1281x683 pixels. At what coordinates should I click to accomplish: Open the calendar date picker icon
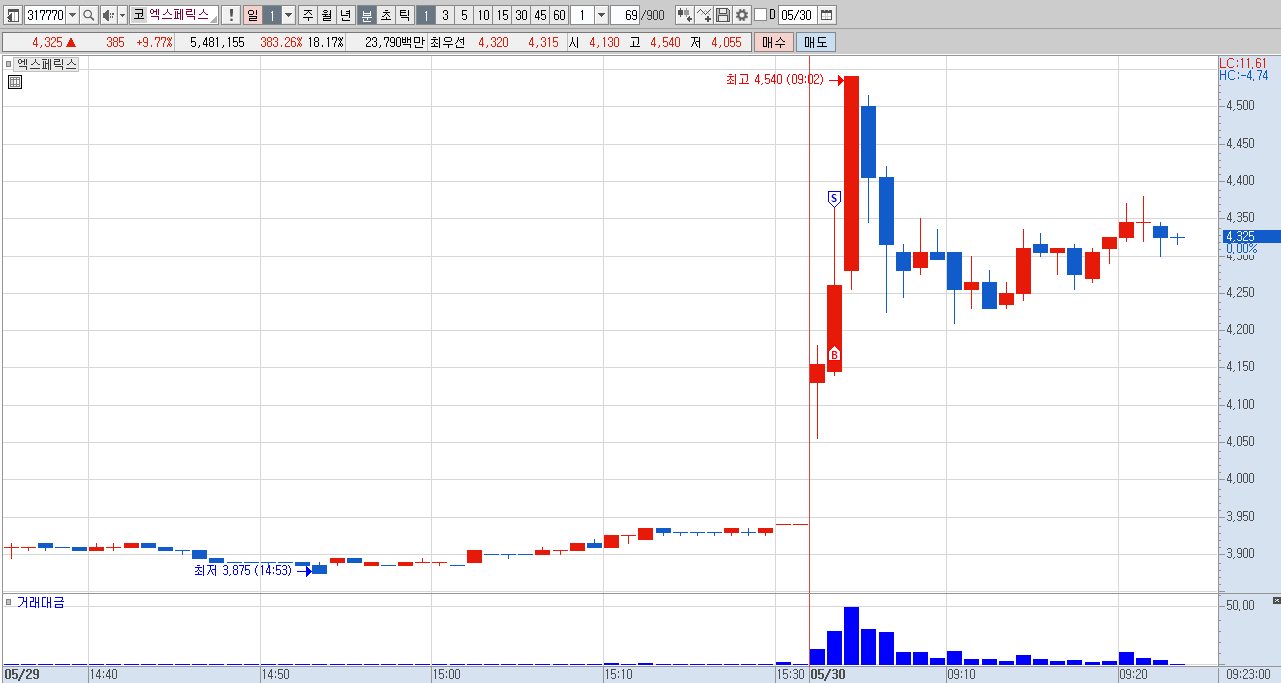[x=827, y=15]
